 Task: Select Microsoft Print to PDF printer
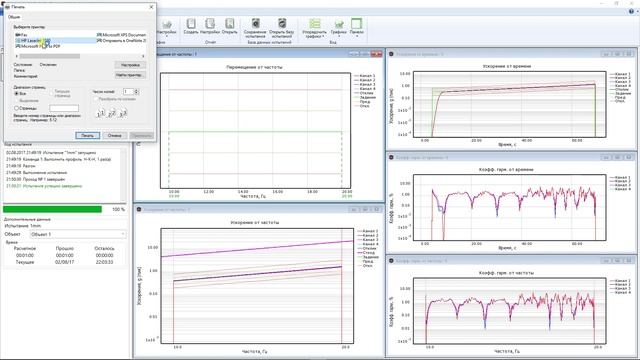[38, 46]
